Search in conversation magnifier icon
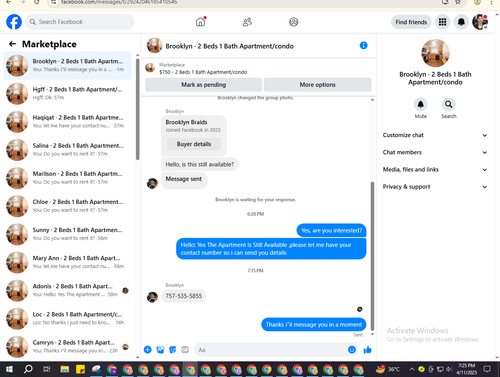The height and width of the screenshot is (377, 500). point(449,104)
